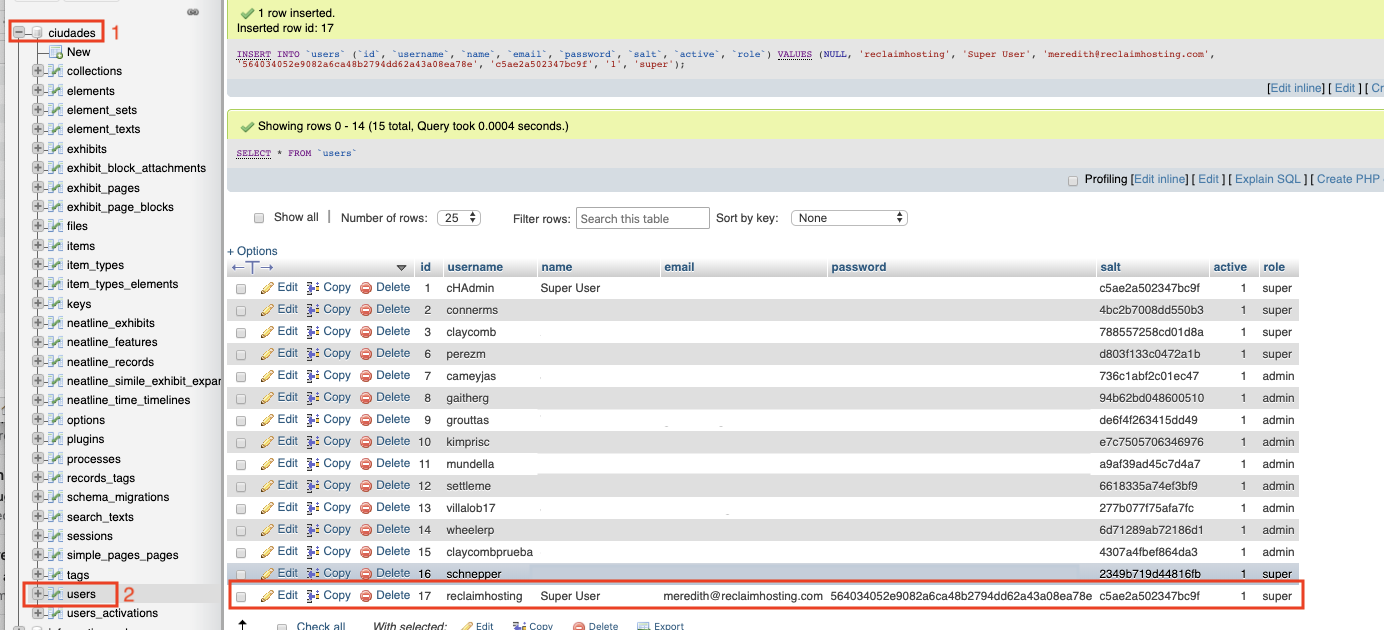Sort by the username column header

pyautogui.click(x=475, y=267)
